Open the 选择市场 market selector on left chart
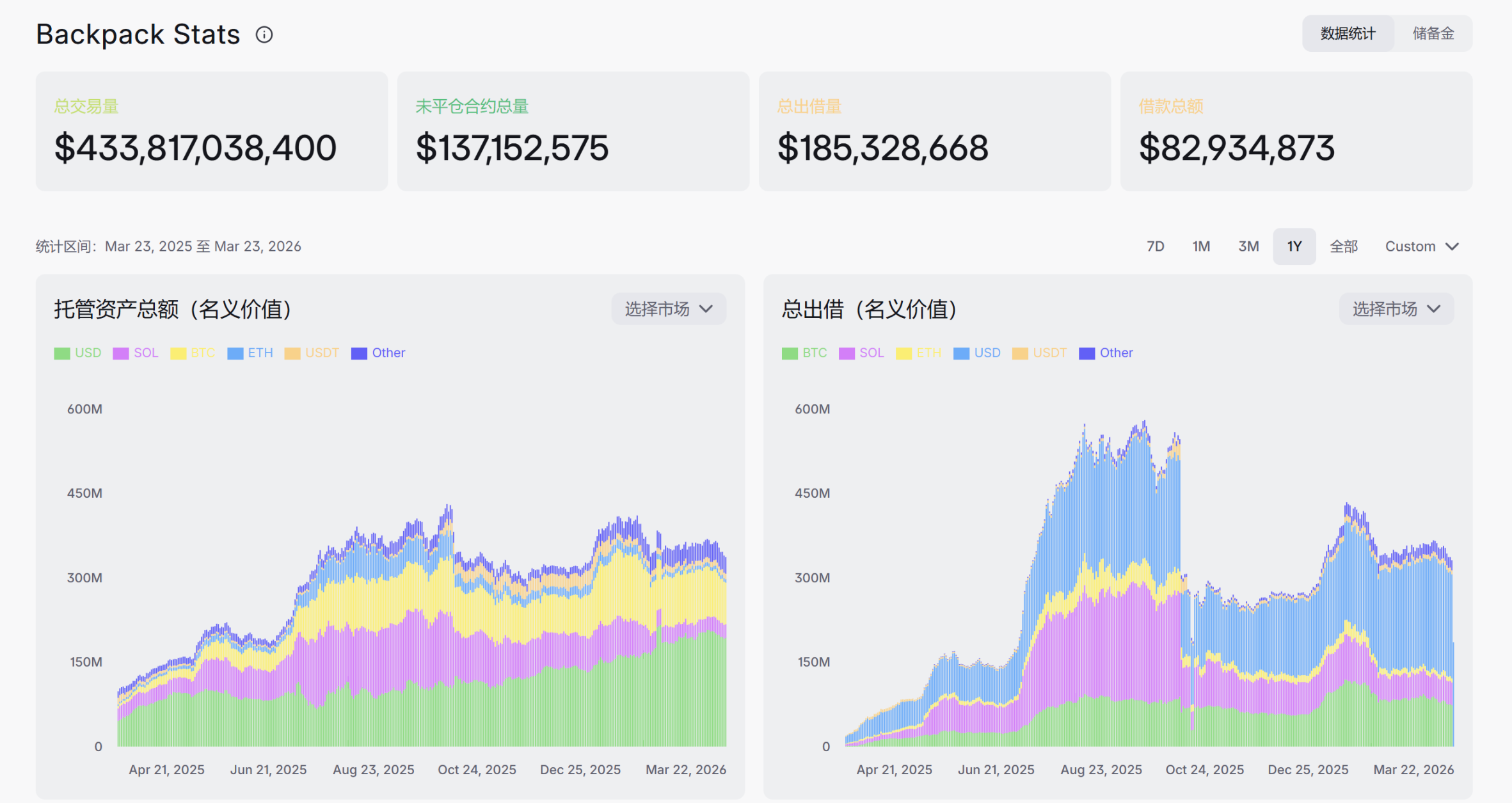The width and height of the screenshot is (1512, 803). point(668,308)
